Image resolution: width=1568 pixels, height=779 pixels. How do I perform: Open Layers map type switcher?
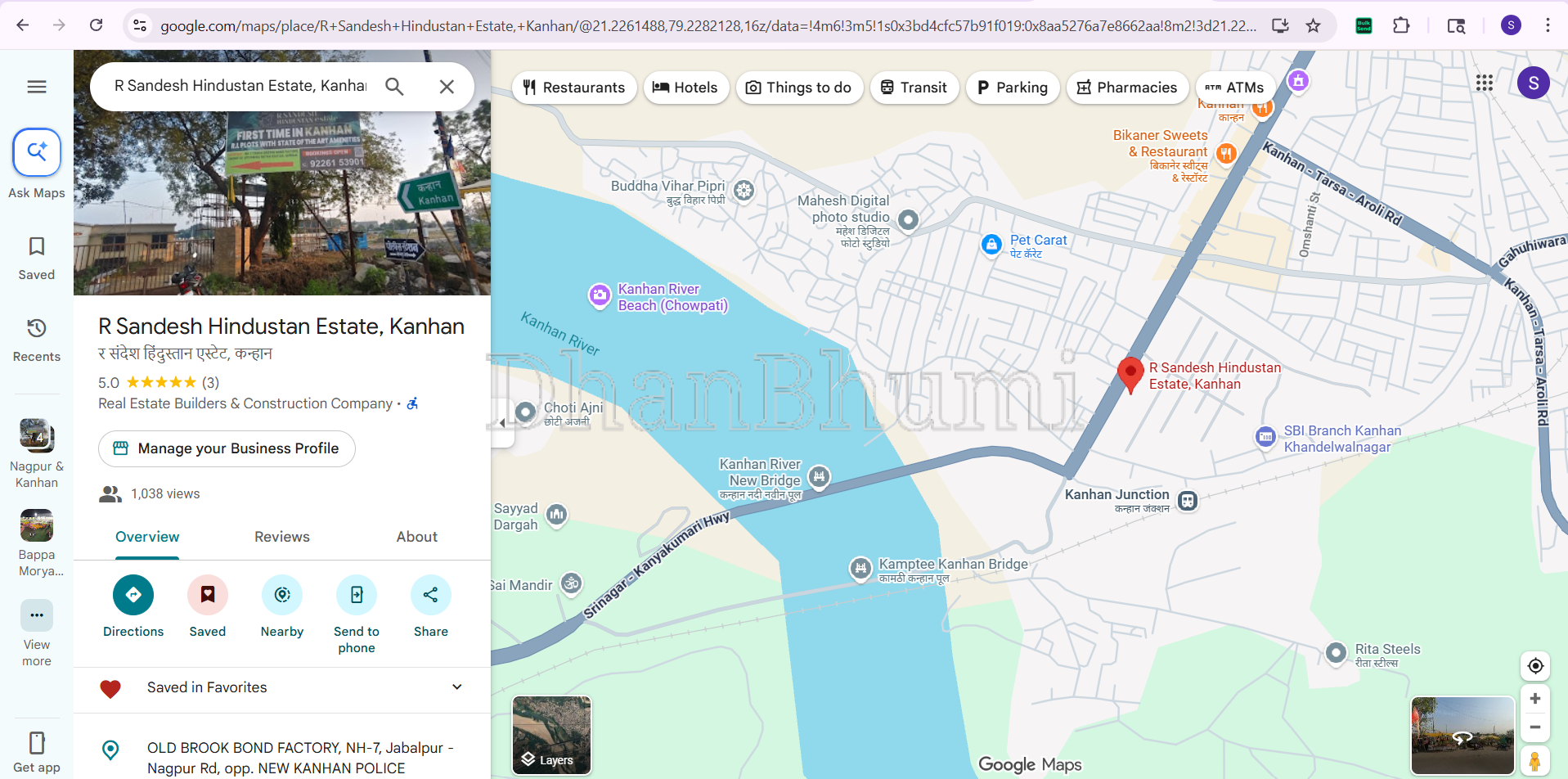(551, 735)
